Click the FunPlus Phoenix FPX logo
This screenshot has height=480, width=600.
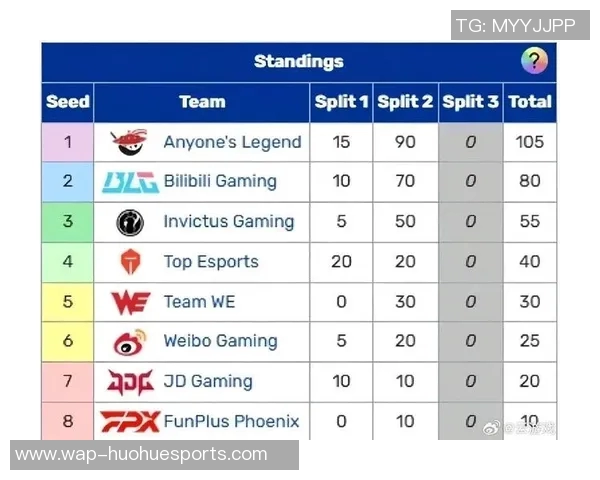tap(131, 422)
